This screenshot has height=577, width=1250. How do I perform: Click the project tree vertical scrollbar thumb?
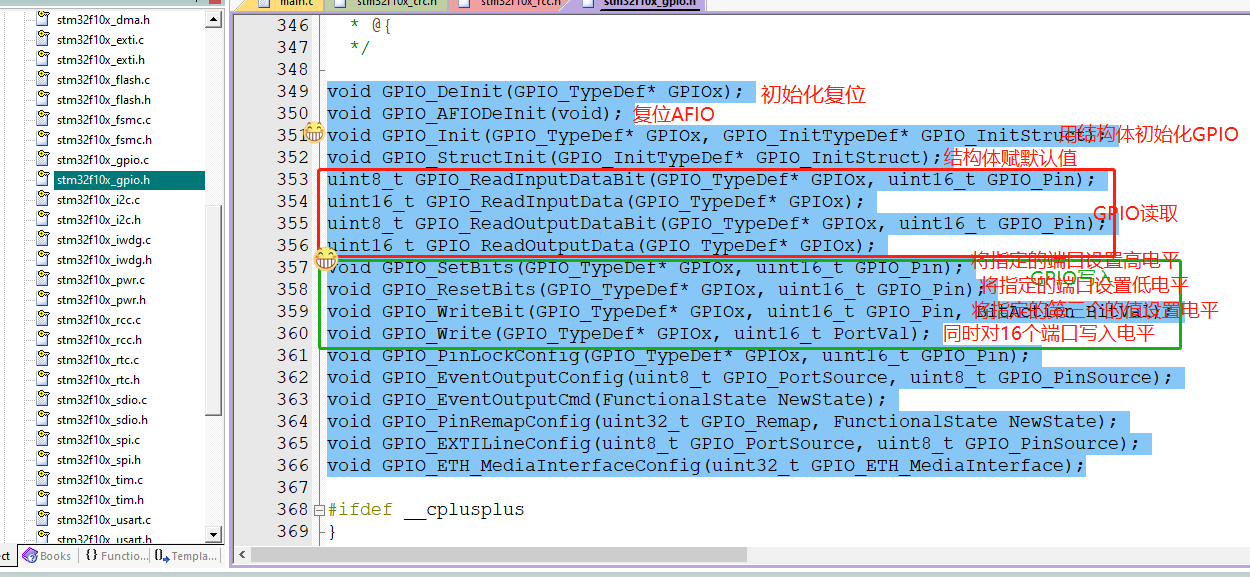(x=214, y=309)
